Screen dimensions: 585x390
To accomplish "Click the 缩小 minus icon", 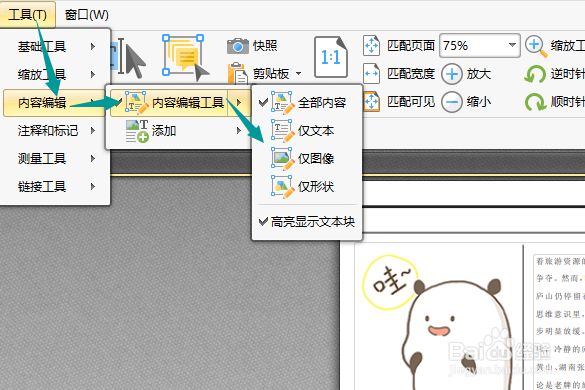I will point(452,102).
